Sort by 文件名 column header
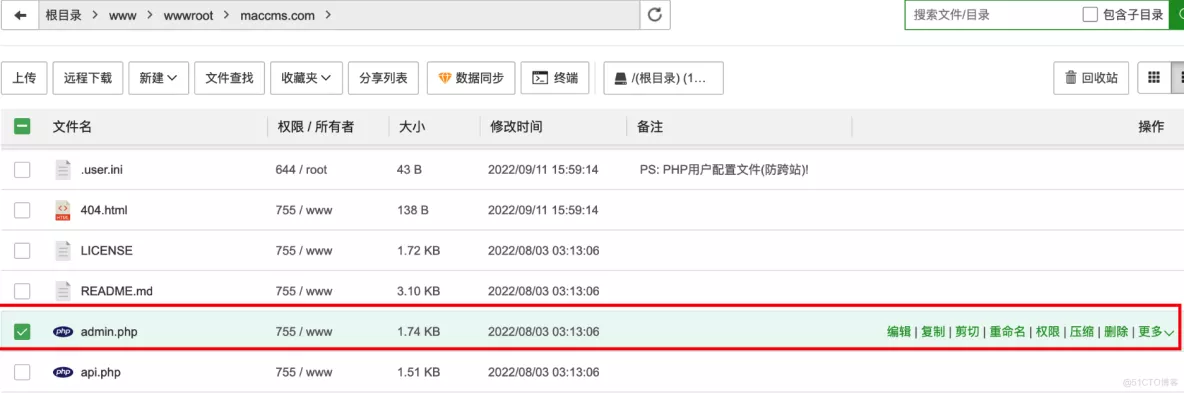The width and height of the screenshot is (1184, 393). coord(72,127)
